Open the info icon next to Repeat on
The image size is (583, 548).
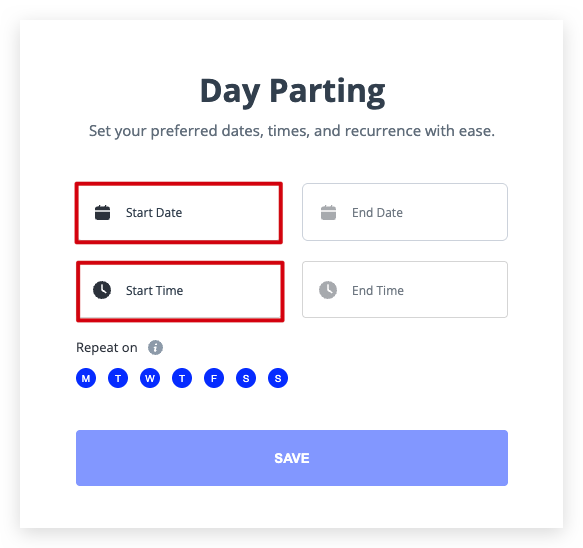click(x=155, y=348)
